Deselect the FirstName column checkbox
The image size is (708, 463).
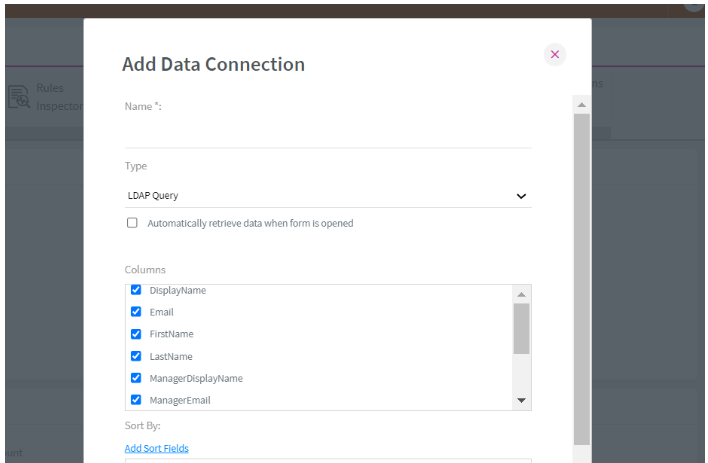click(136, 334)
